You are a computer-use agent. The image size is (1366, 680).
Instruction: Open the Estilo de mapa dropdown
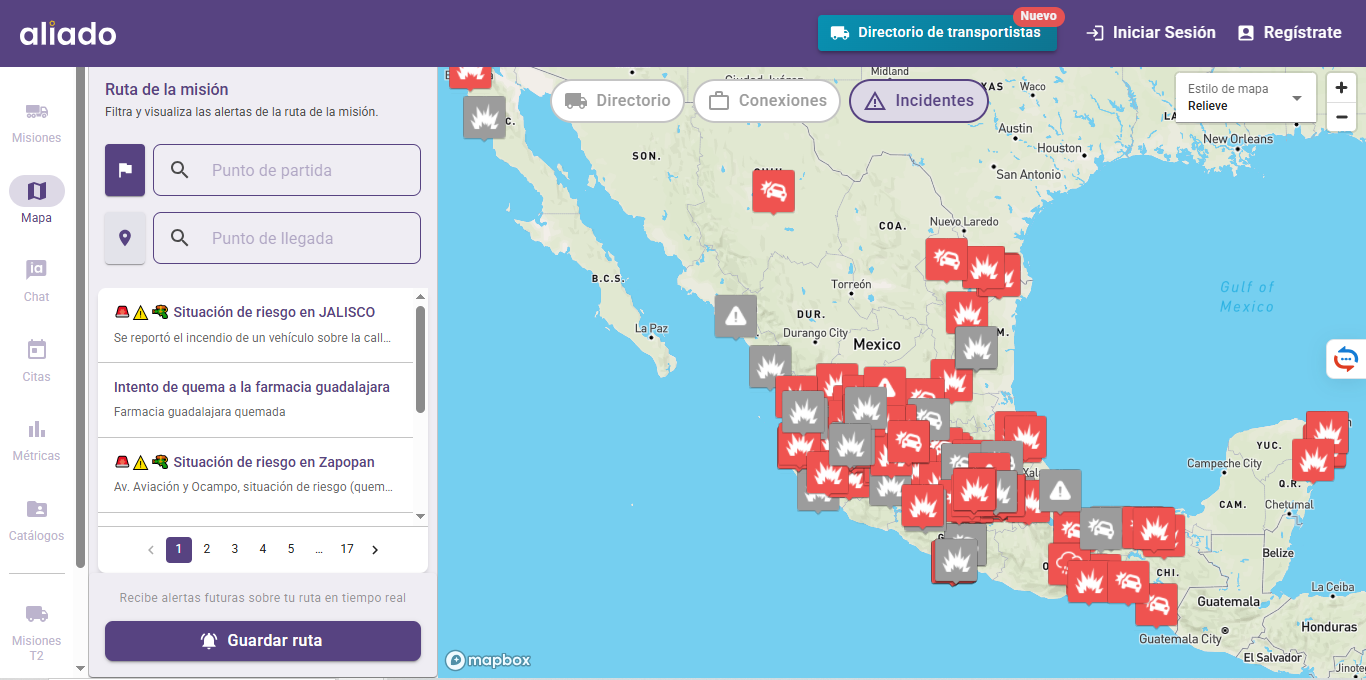(x=1245, y=97)
